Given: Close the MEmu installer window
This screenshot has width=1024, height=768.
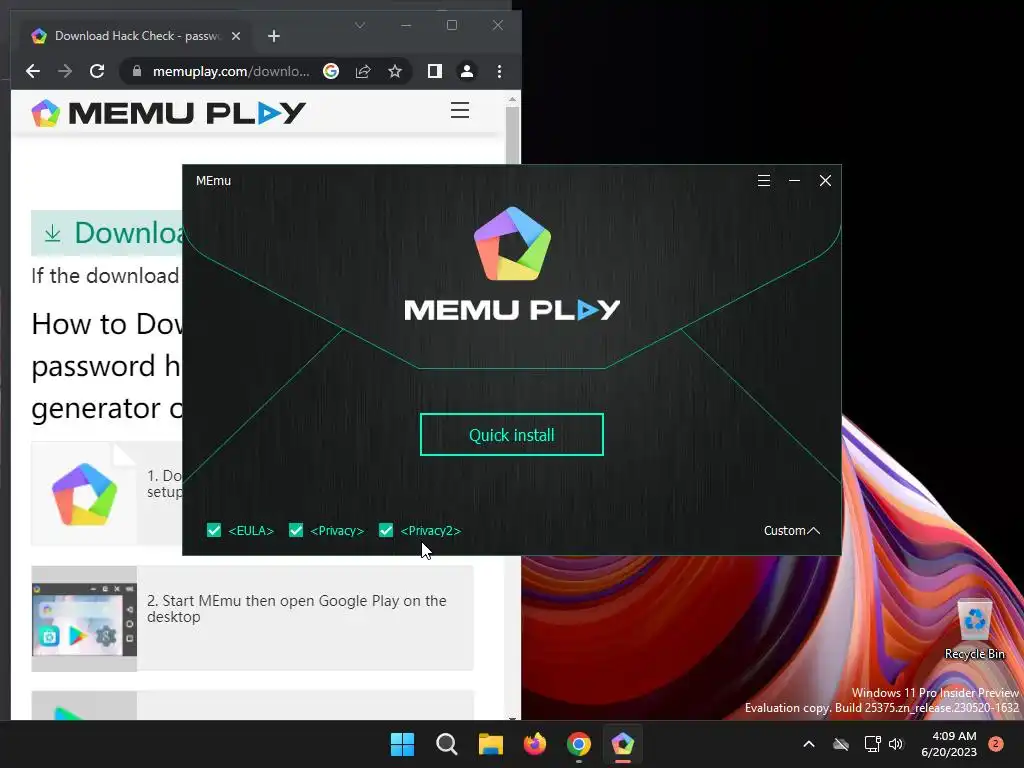Looking at the screenshot, I should click(825, 181).
